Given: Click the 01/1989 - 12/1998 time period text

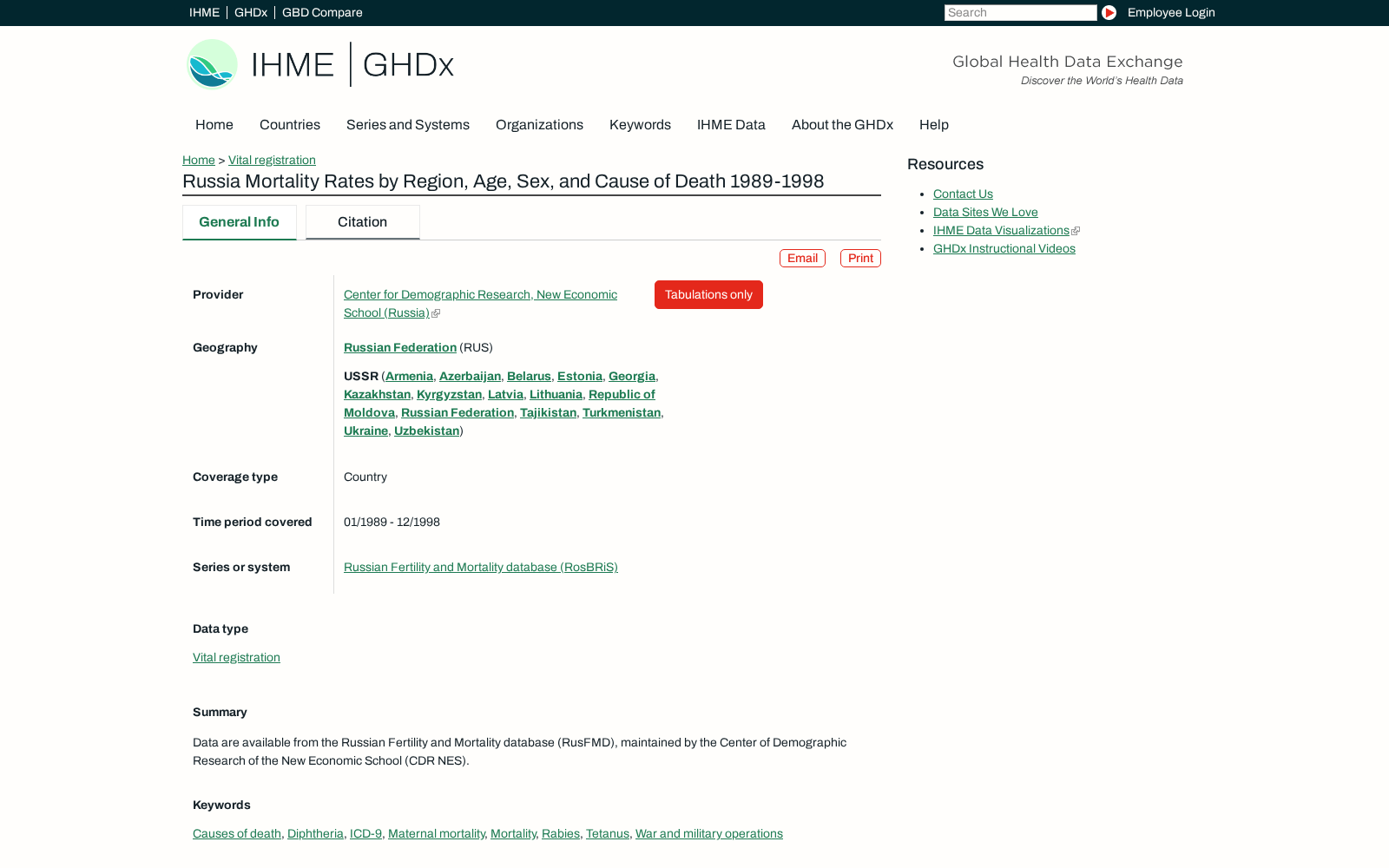Looking at the screenshot, I should (x=392, y=523).
